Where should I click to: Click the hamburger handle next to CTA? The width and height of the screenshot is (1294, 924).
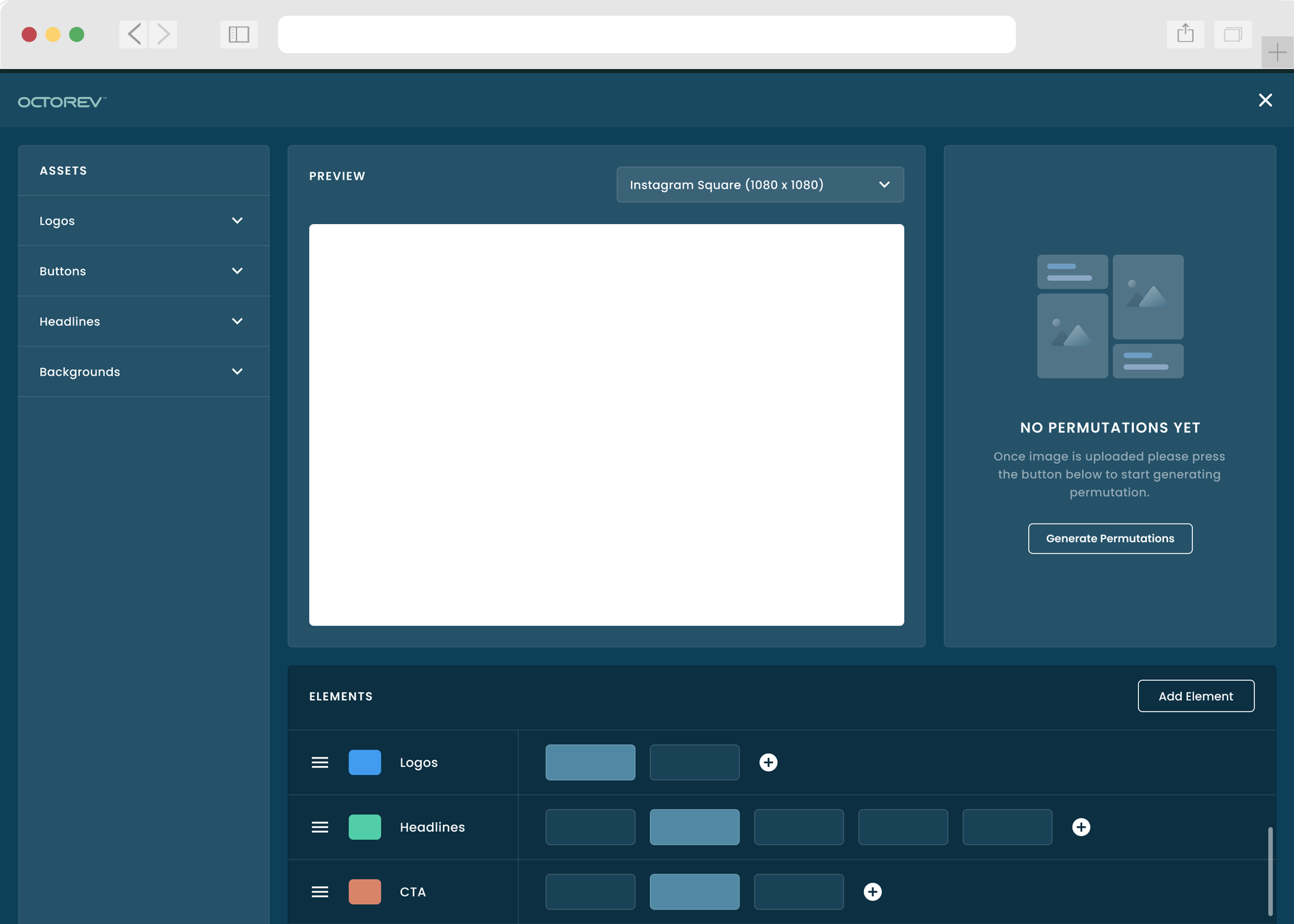[320, 892]
